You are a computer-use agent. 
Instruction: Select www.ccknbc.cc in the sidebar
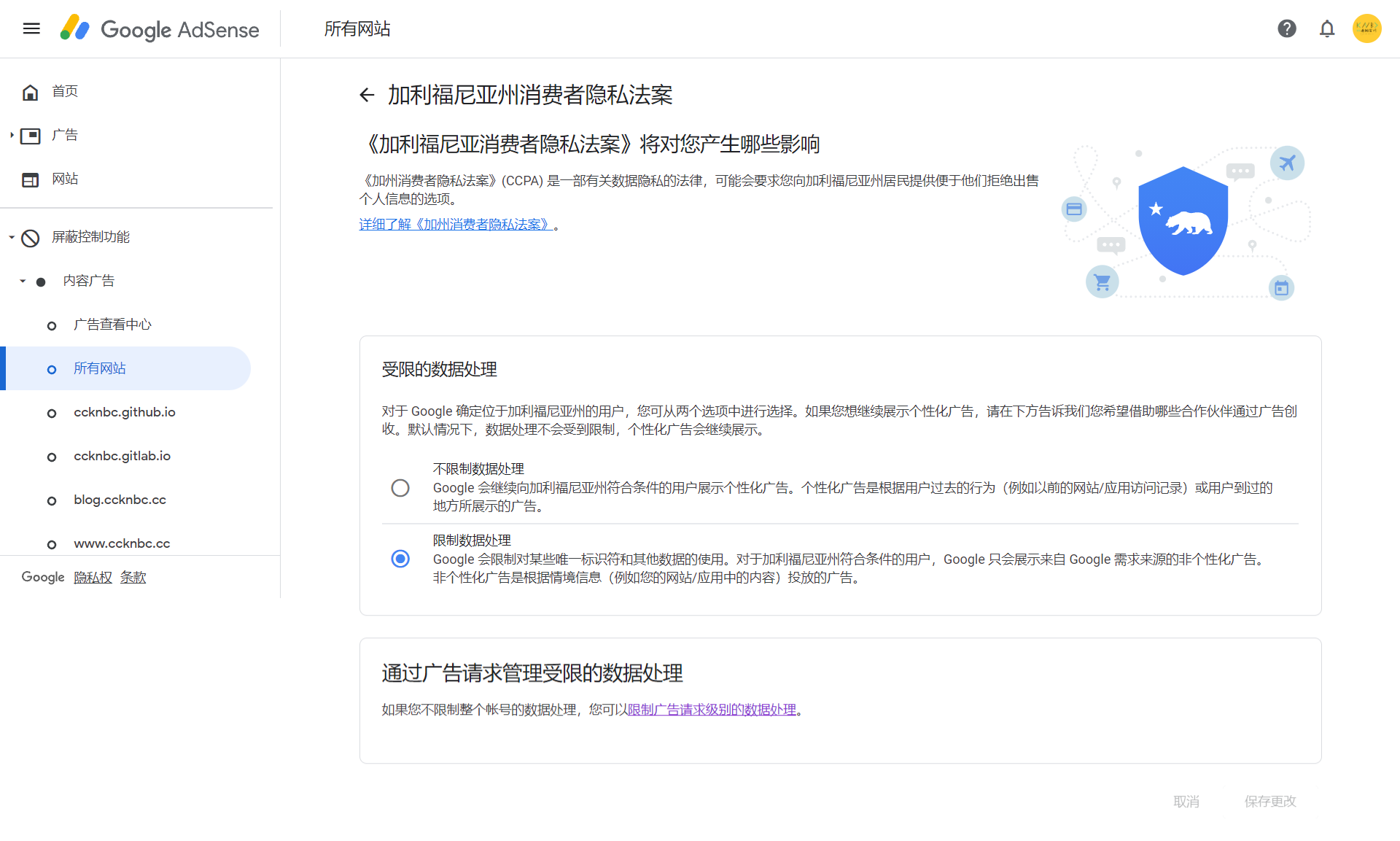point(122,543)
